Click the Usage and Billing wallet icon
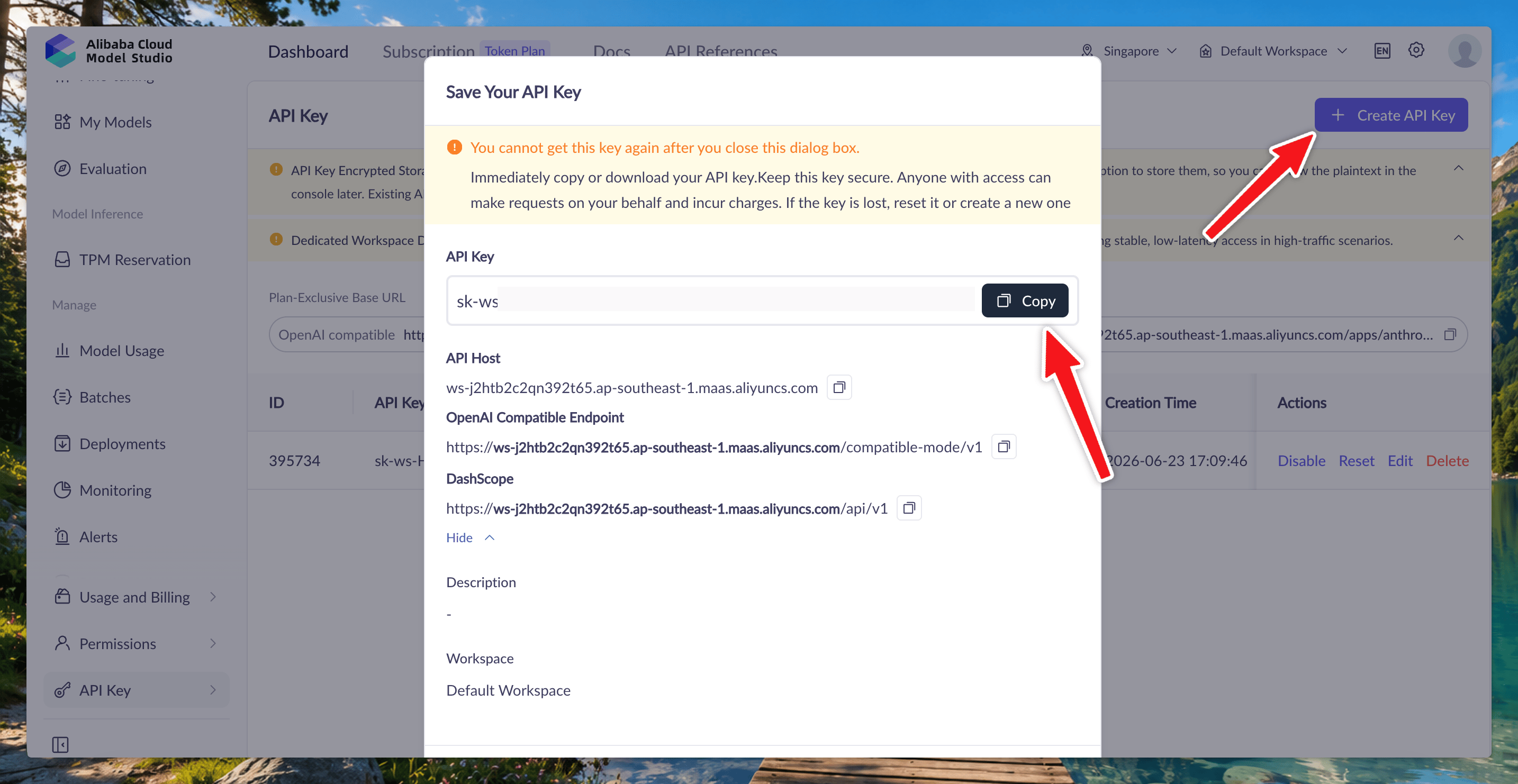The image size is (1518, 784). 62,596
